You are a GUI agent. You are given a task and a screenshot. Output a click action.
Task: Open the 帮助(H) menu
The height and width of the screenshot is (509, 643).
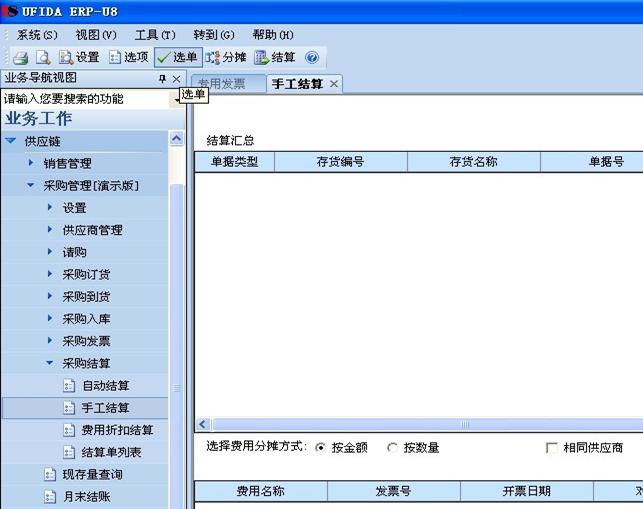tap(273, 35)
